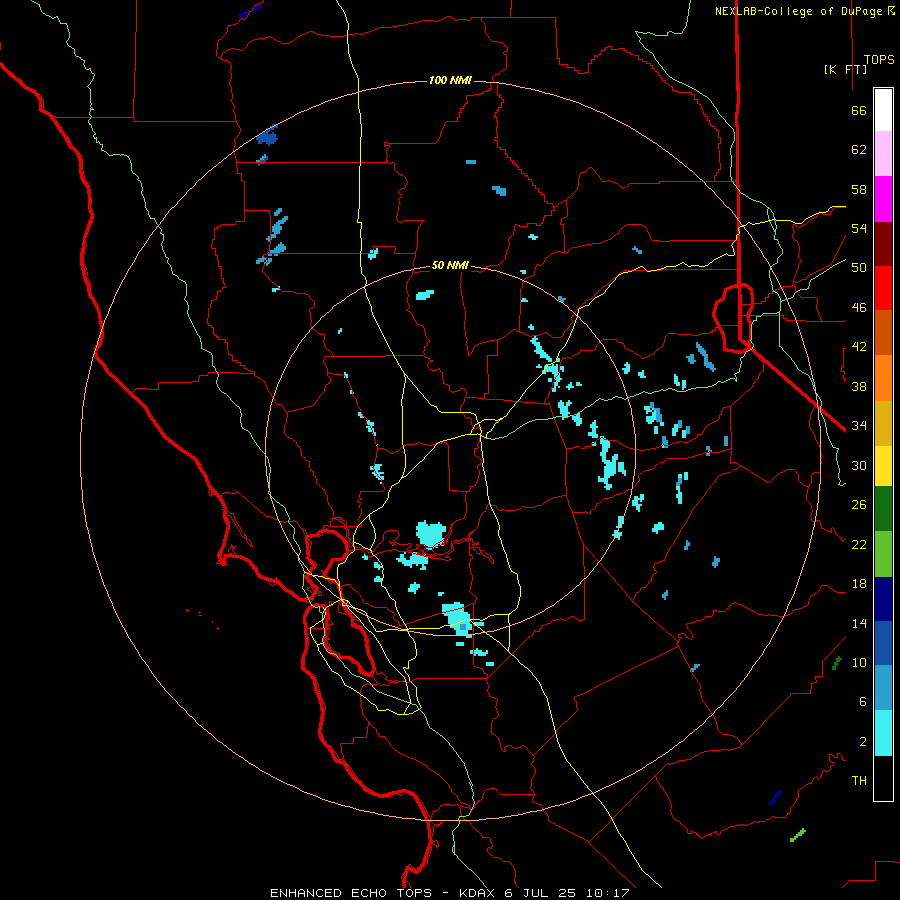The height and width of the screenshot is (900, 900).
Task: Click the legend value 66
Action: [x=859, y=110]
